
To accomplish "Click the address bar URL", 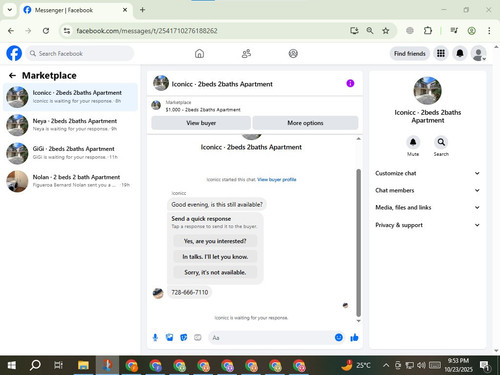I will click(x=147, y=31).
